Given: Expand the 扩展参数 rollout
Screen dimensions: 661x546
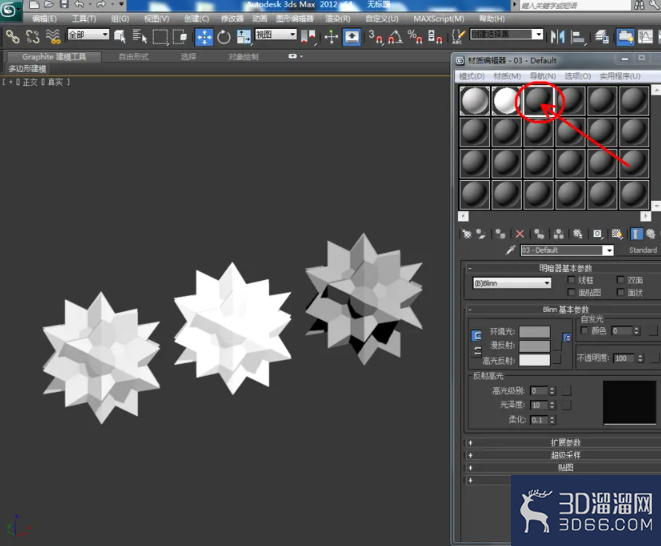Looking at the screenshot, I should (563, 443).
